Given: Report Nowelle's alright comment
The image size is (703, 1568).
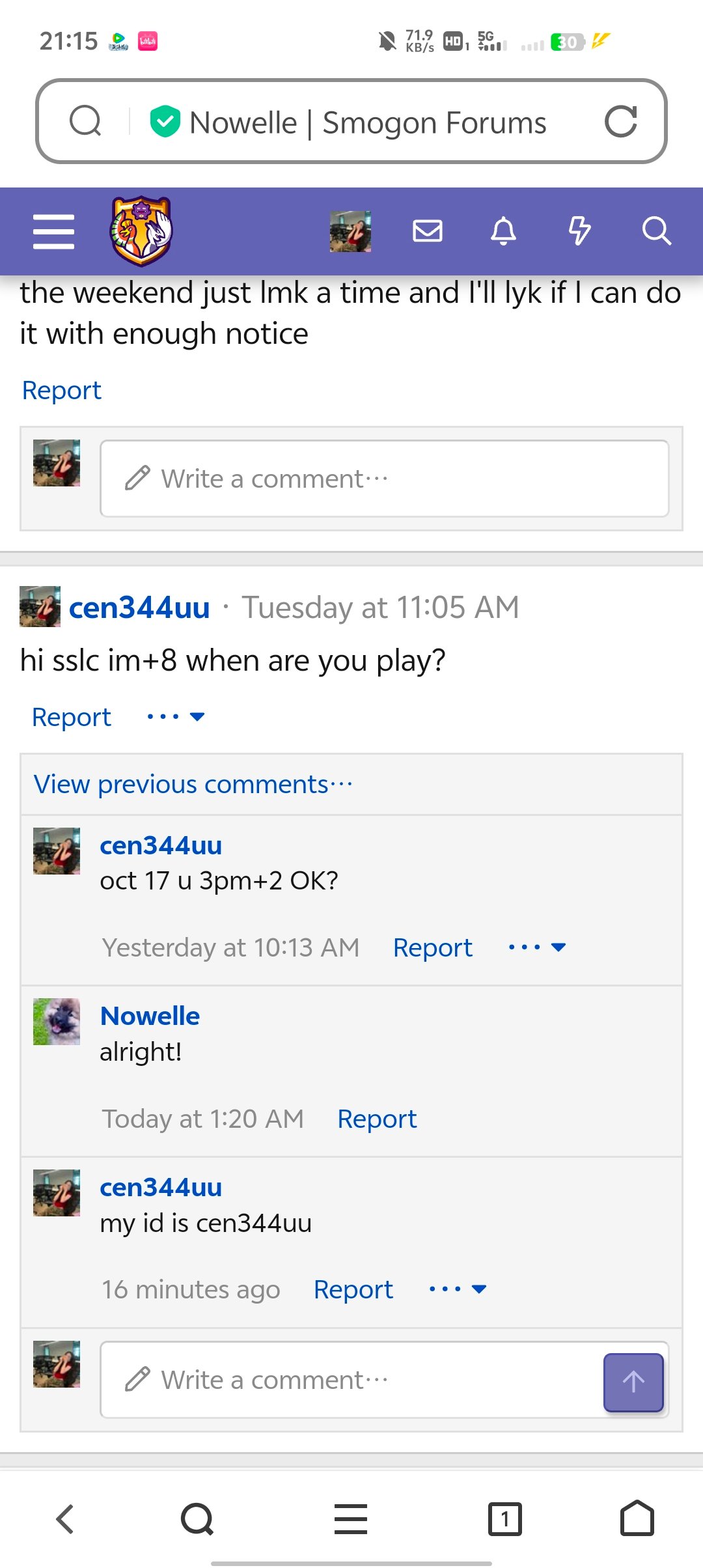Looking at the screenshot, I should pyautogui.click(x=377, y=1119).
